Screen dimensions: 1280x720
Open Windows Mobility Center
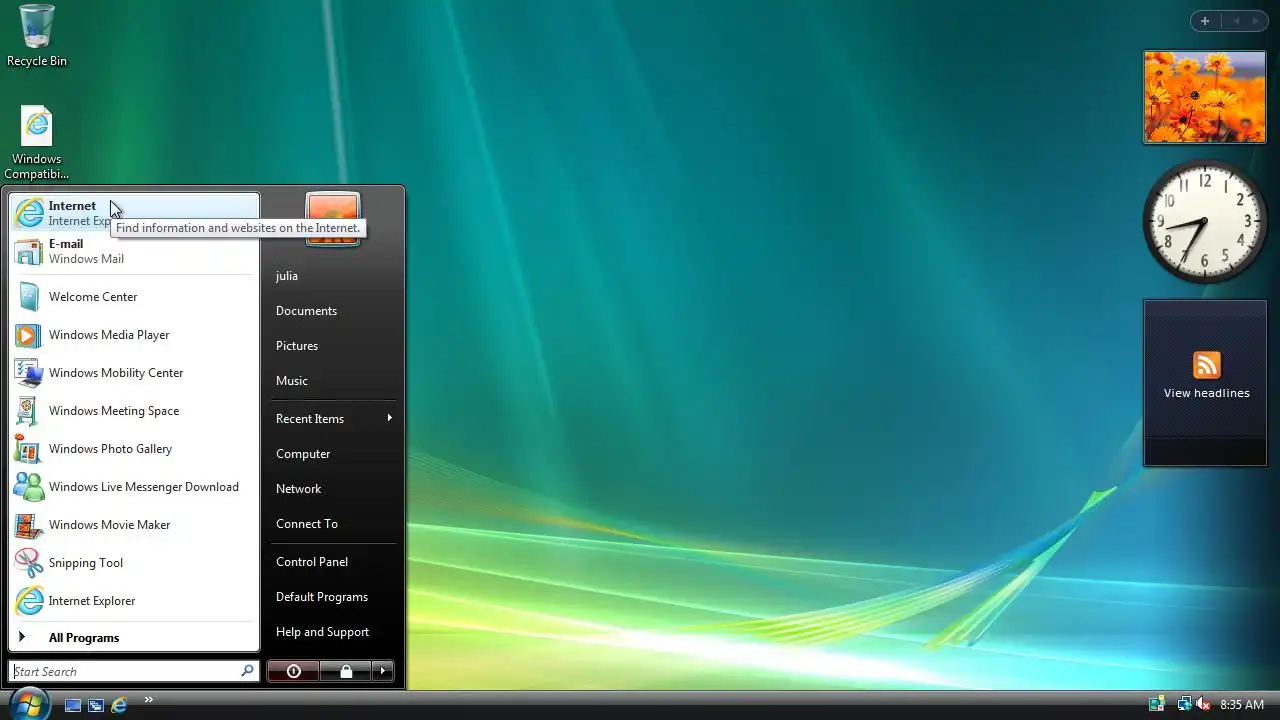[x=134, y=373]
